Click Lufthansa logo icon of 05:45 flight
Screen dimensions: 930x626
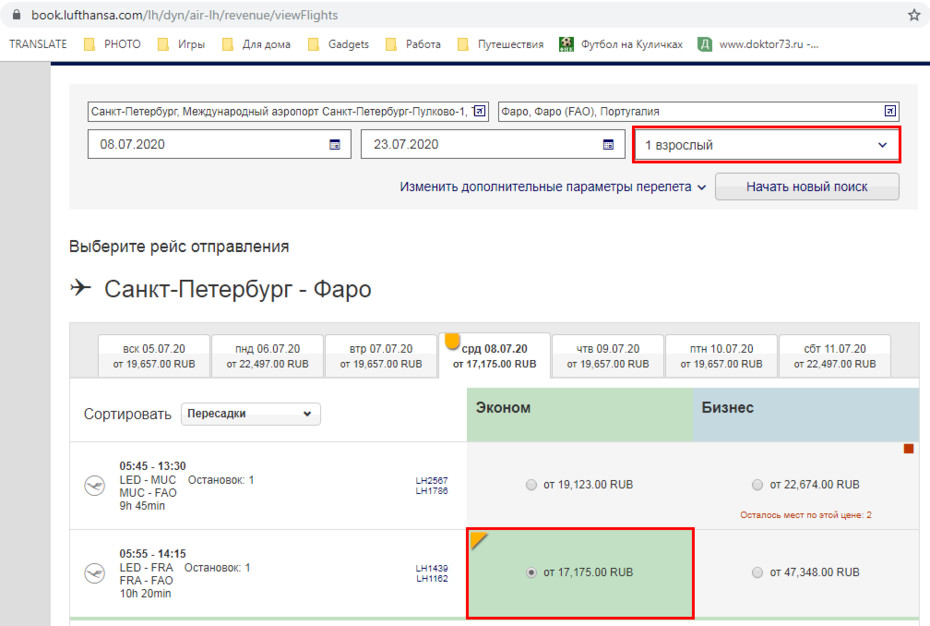coord(95,485)
